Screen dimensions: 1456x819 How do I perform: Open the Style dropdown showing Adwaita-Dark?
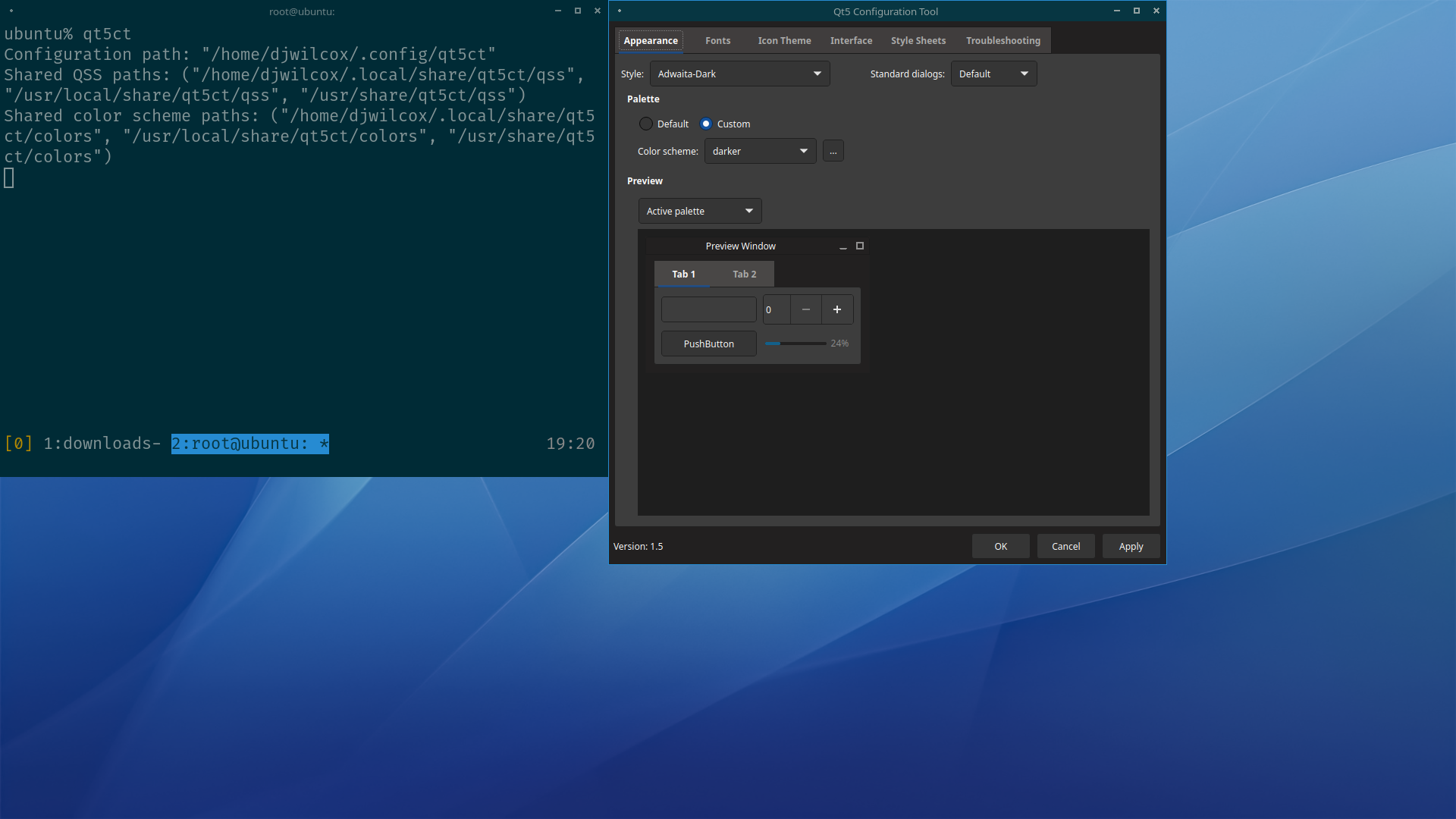(x=739, y=74)
